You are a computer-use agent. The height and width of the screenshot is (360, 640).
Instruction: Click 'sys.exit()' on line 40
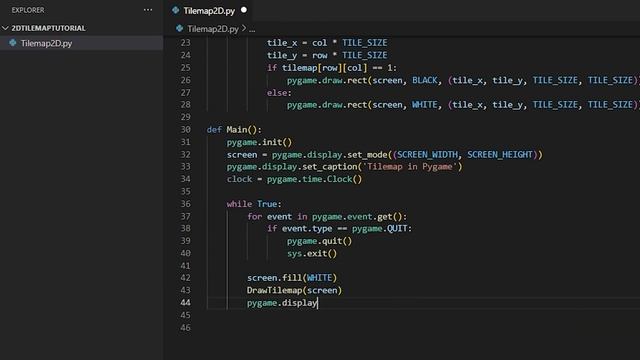(x=312, y=253)
